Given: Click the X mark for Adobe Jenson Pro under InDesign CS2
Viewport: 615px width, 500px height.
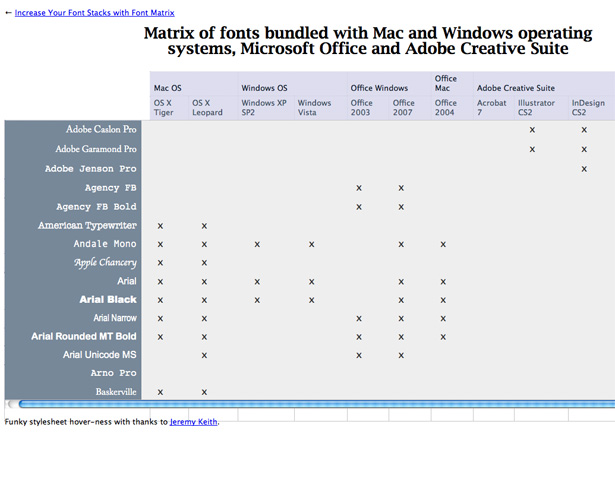Looking at the screenshot, I should 584,169.
